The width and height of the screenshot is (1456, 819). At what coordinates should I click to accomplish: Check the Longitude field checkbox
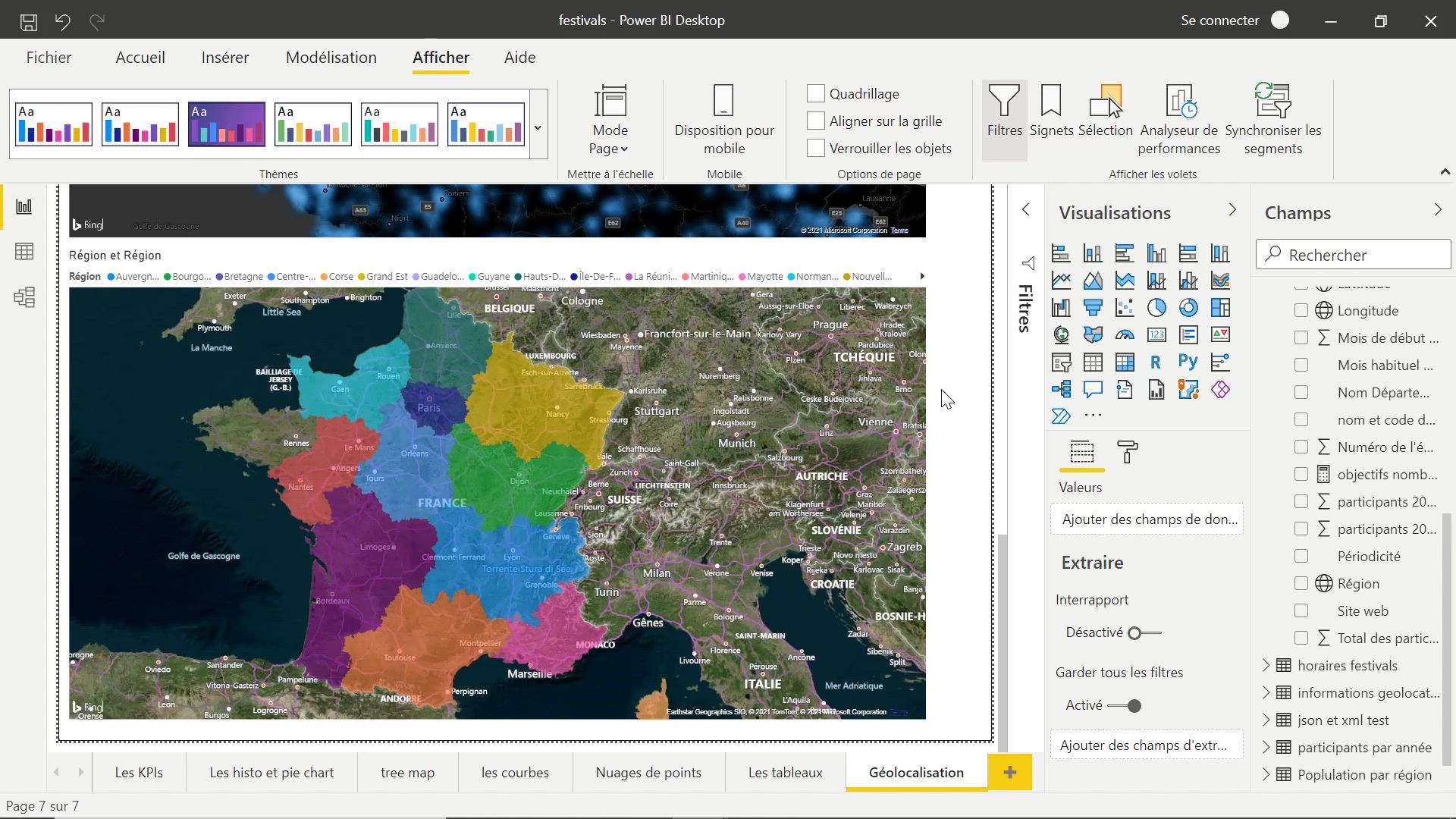(1301, 310)
